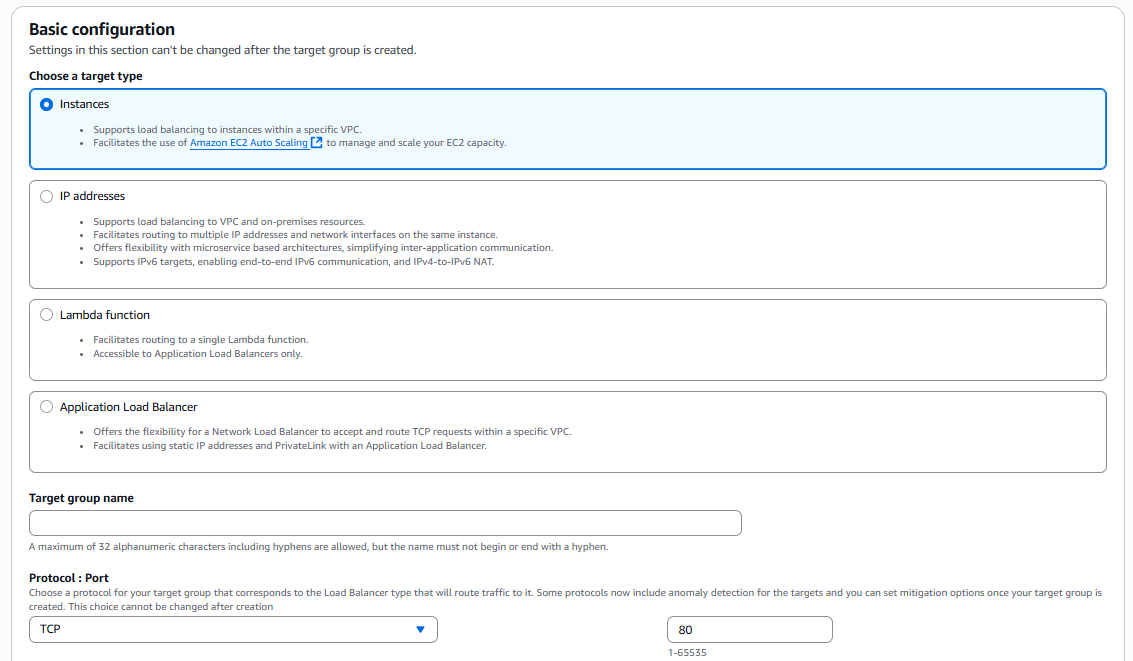The width and height of the screenshot is (1133, 661).
Task: Click the 'Lambda function' option label text
Action: 104,315
